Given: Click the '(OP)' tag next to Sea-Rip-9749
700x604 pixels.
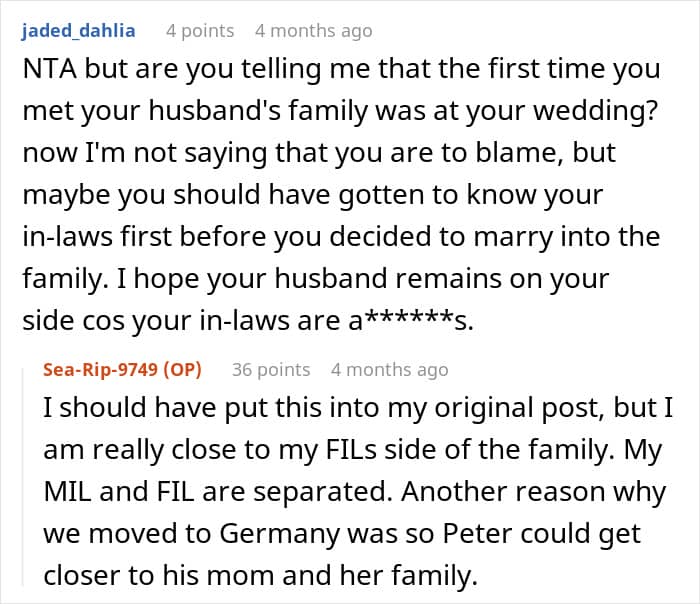Looking at the screenshot, I should click(x=182, y=370).
